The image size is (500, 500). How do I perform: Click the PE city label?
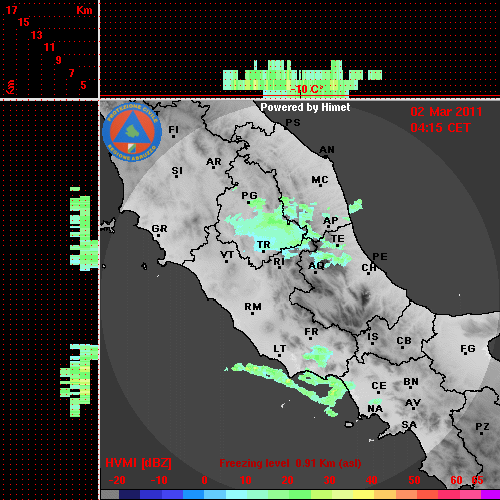pos(380,257)
